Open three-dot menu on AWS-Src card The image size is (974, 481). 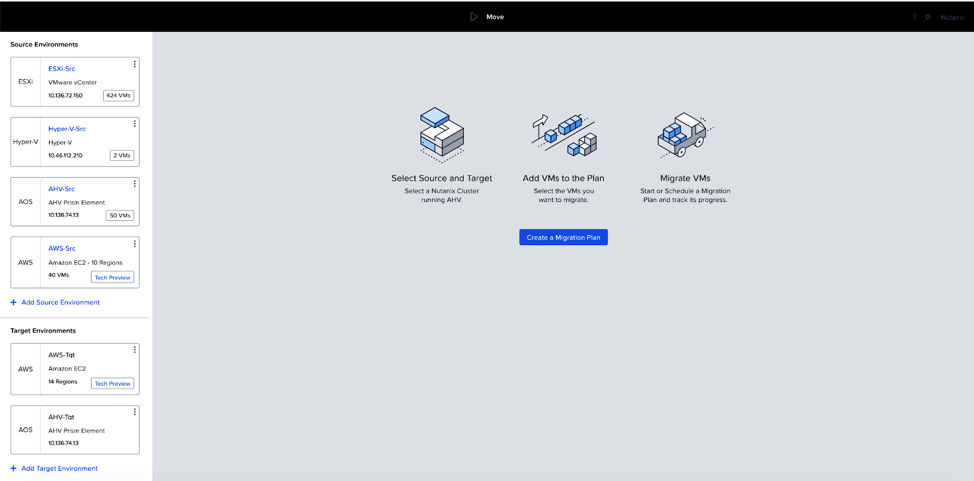pos(135,244)
